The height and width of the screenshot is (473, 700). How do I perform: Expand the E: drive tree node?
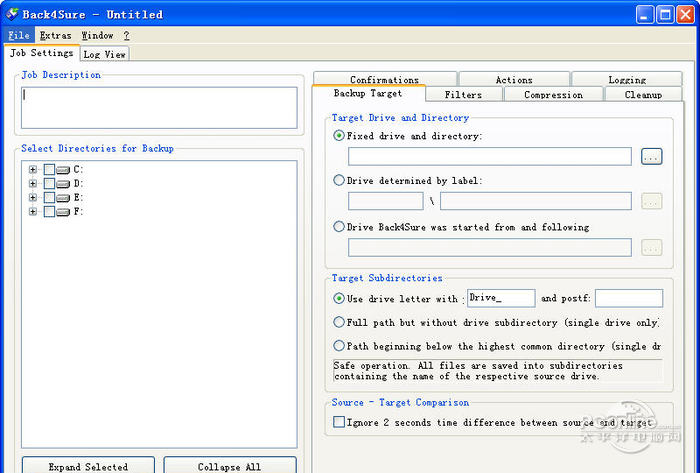point(33,198)
